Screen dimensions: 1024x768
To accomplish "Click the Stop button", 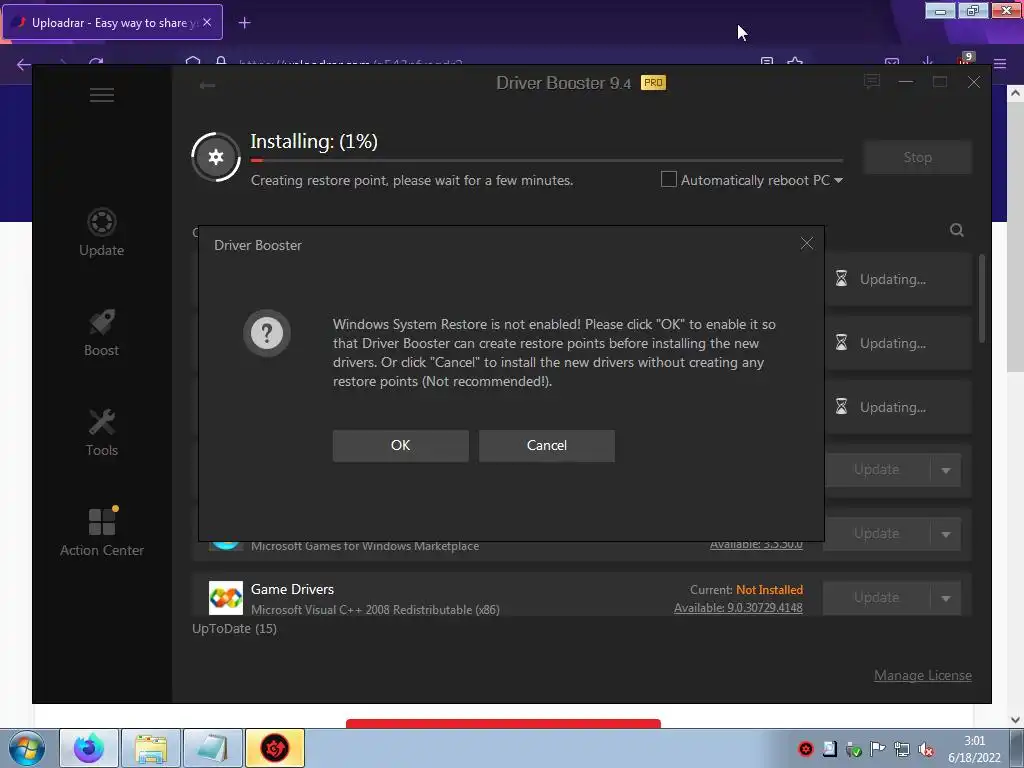I will click(x=917, y=157).
